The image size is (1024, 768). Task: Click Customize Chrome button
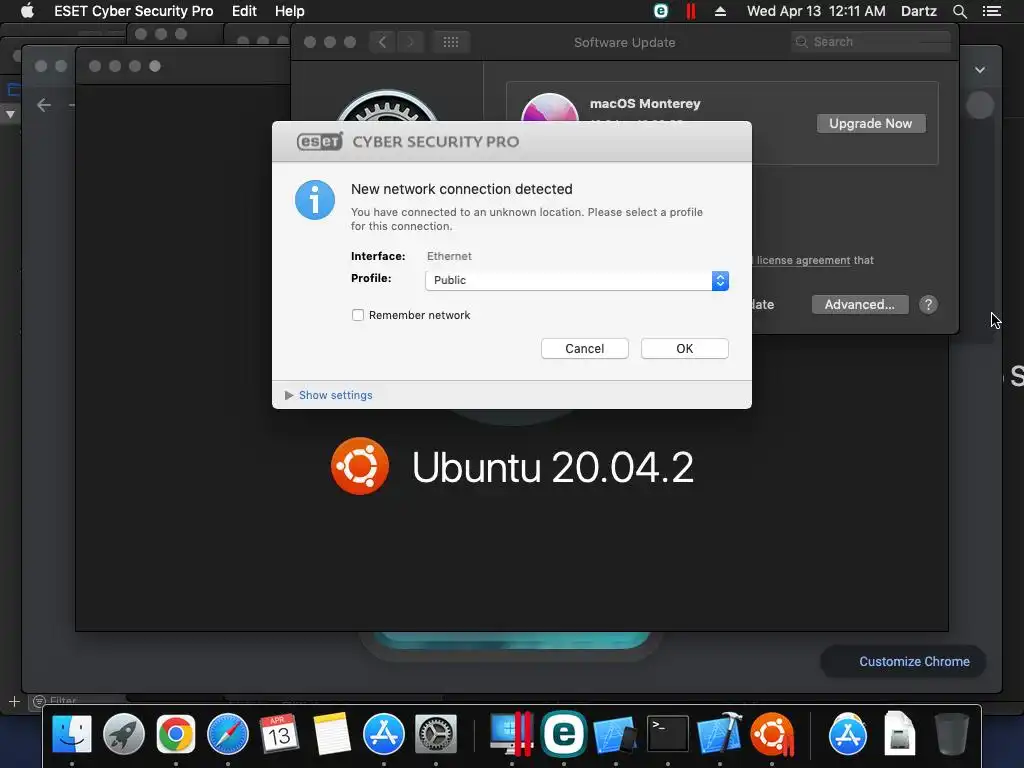(903, 662)
